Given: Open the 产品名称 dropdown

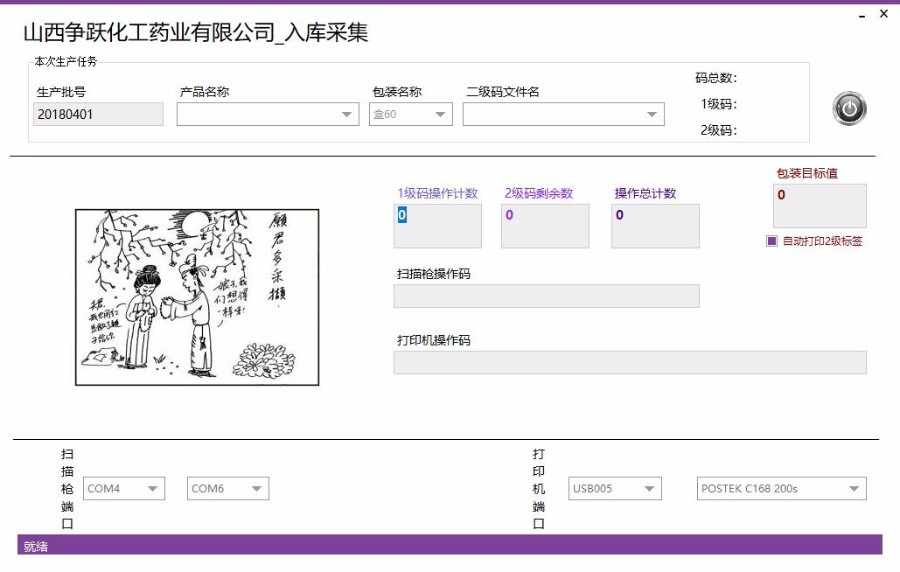Looking at the screenshot, I should click(x=267, y=114).
